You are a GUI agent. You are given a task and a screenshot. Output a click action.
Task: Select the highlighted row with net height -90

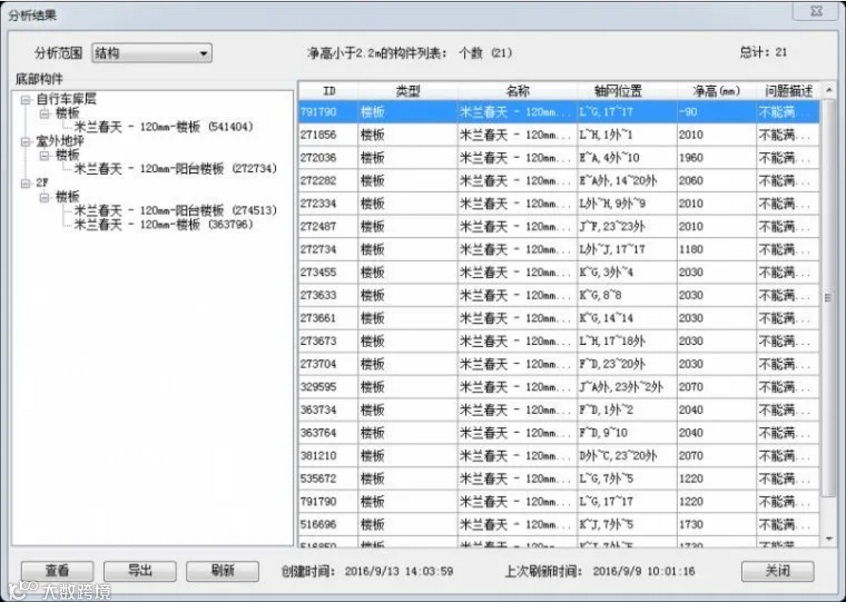click(x=559, y=112)
